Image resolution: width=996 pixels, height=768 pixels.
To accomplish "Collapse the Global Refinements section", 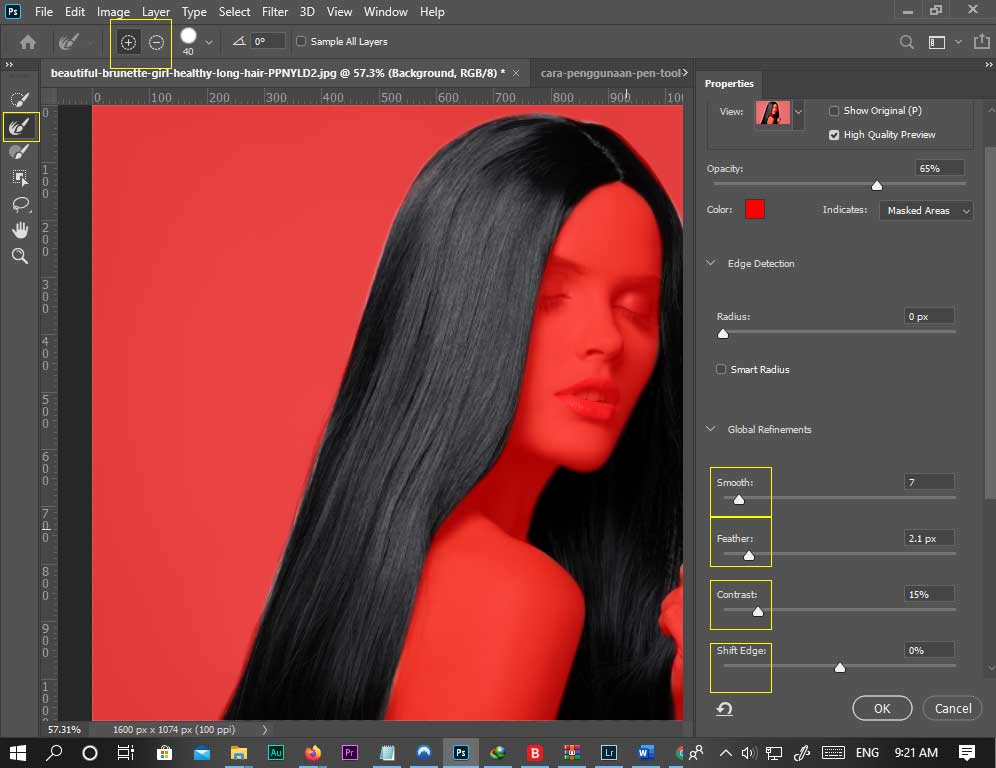I will coord(711,429).
